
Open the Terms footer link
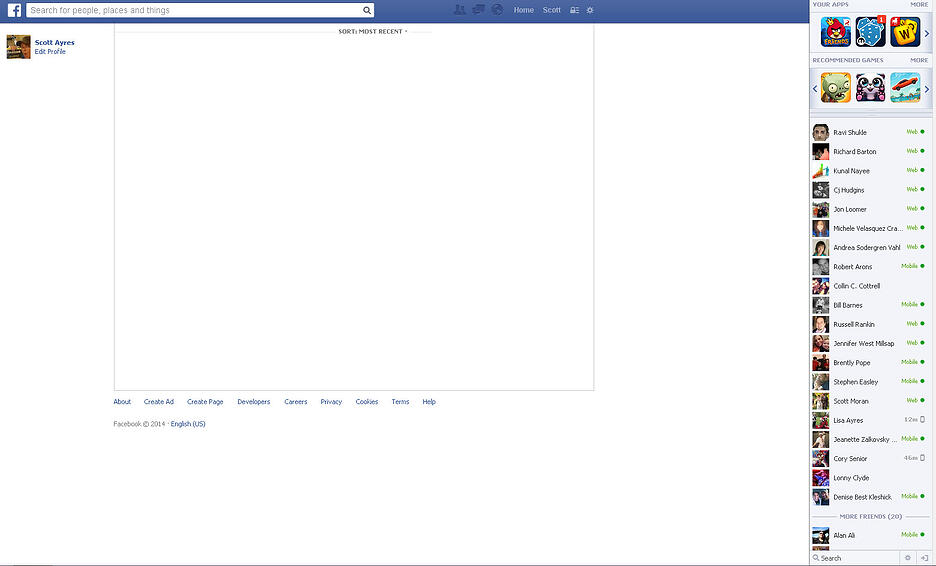401,402
